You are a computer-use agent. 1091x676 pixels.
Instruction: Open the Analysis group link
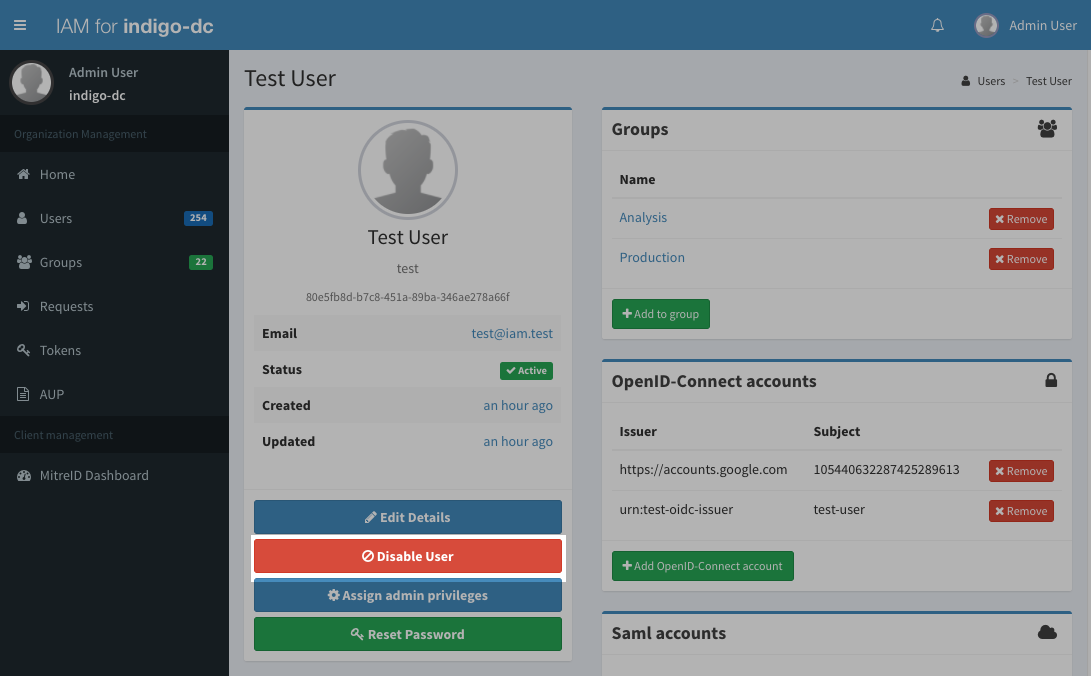click(643, 217)
